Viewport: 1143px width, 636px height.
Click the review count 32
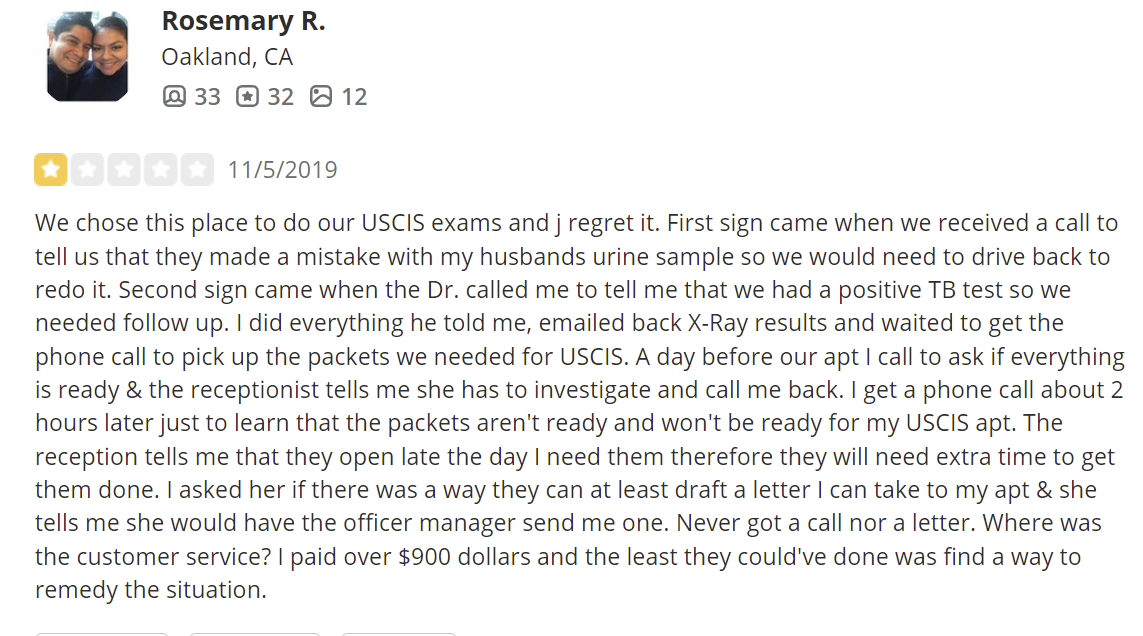click(x=281, y=96)
